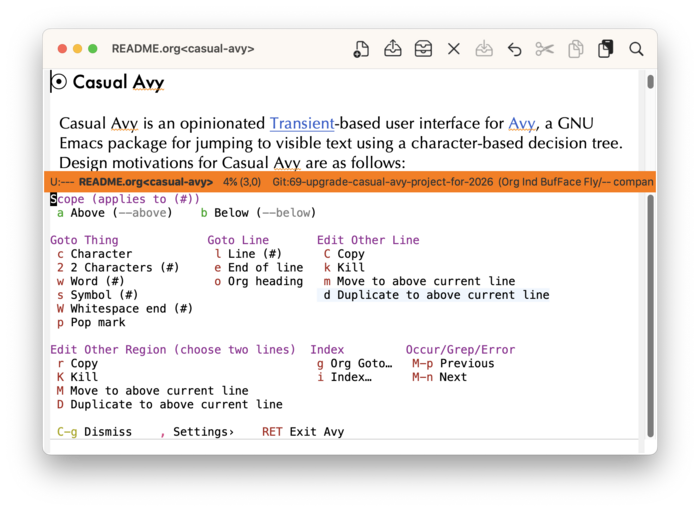Open the Transient hyperlink
The image size is (700, 511).
click(302, 123)
